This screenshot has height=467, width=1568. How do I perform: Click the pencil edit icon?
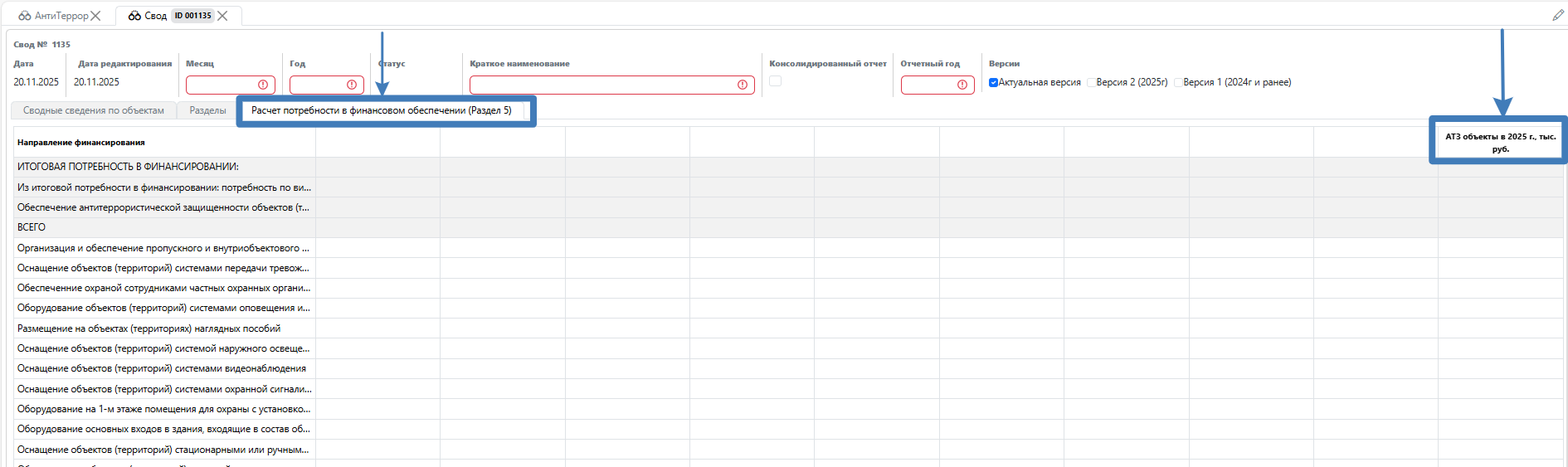tap(1557, 16)
